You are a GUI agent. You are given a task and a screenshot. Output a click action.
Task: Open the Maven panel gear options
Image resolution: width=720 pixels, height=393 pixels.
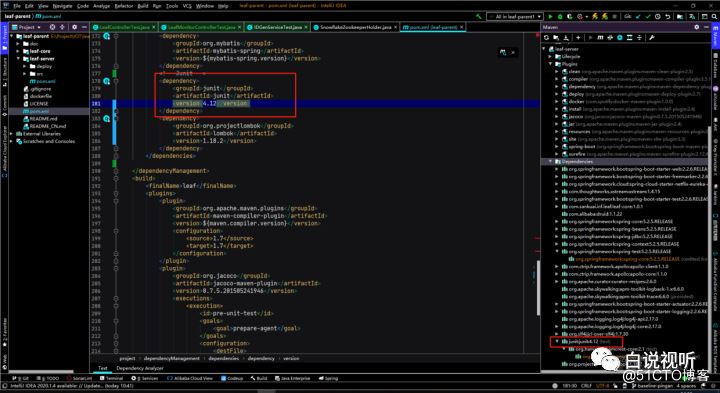click(x=697, y=27)
